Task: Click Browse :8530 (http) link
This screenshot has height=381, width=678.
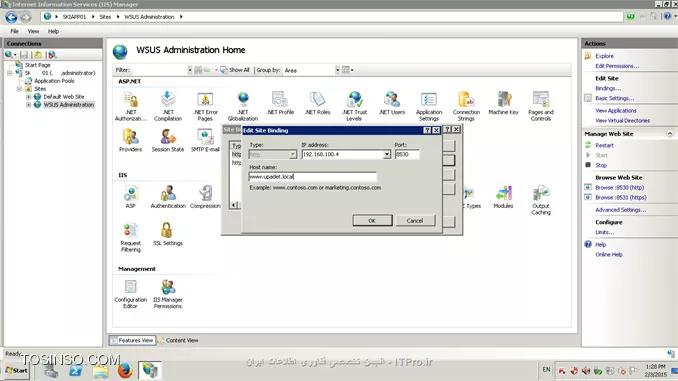Action: [619, 187]
